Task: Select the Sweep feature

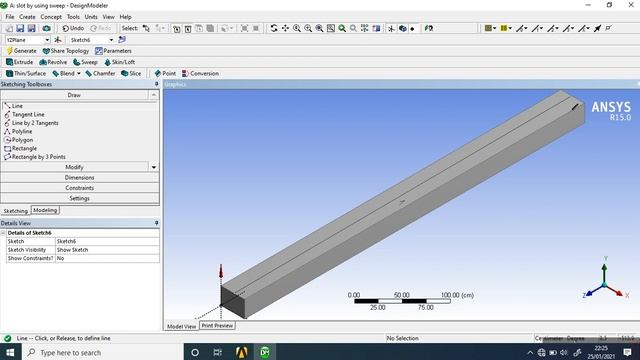Action: tap(85, 62)
